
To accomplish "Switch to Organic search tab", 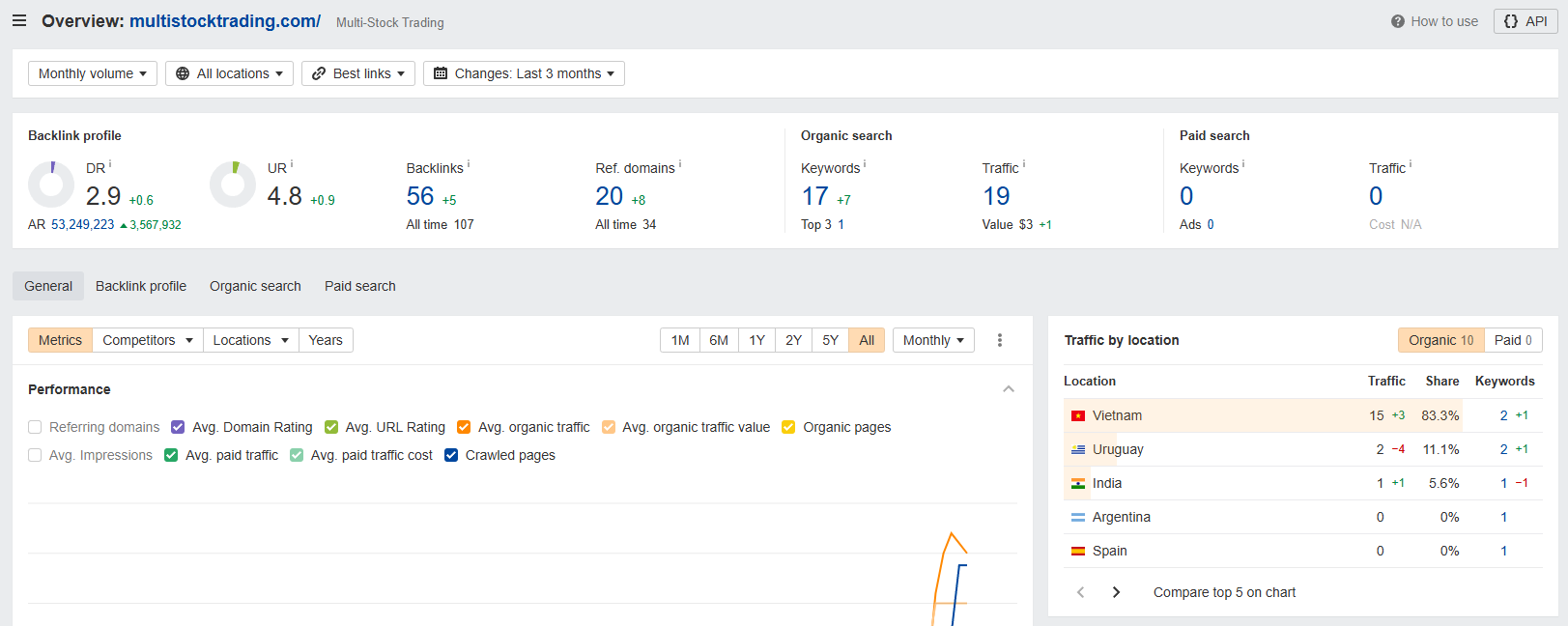I will coord(255,286).
